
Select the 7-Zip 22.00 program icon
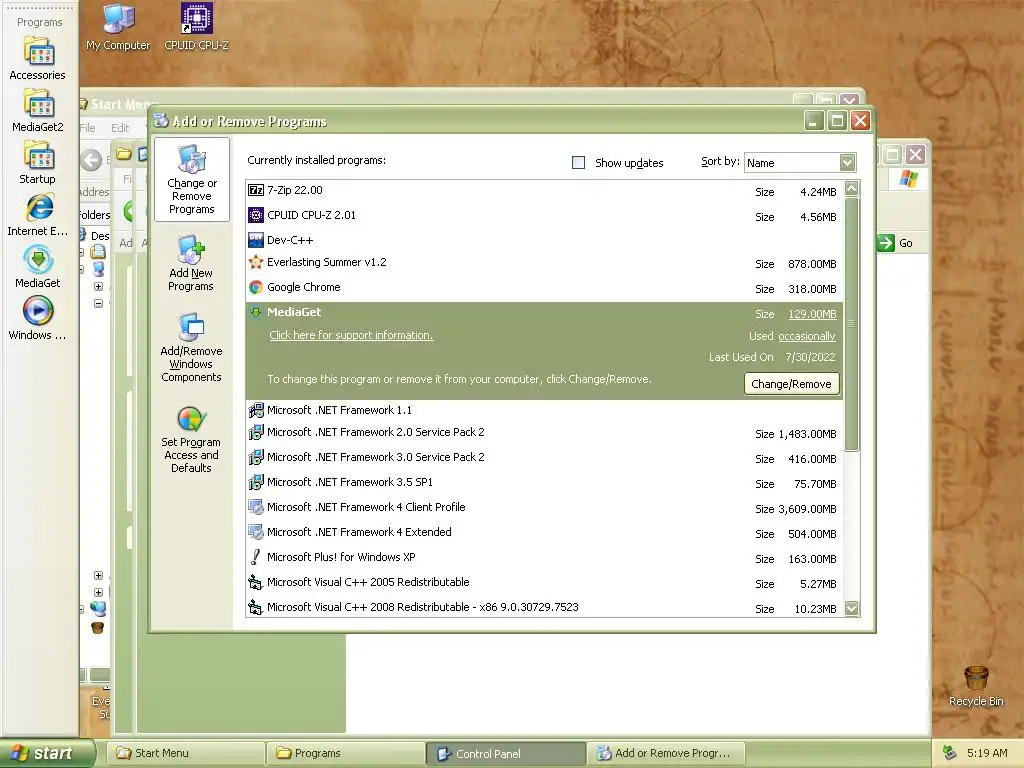256,190
